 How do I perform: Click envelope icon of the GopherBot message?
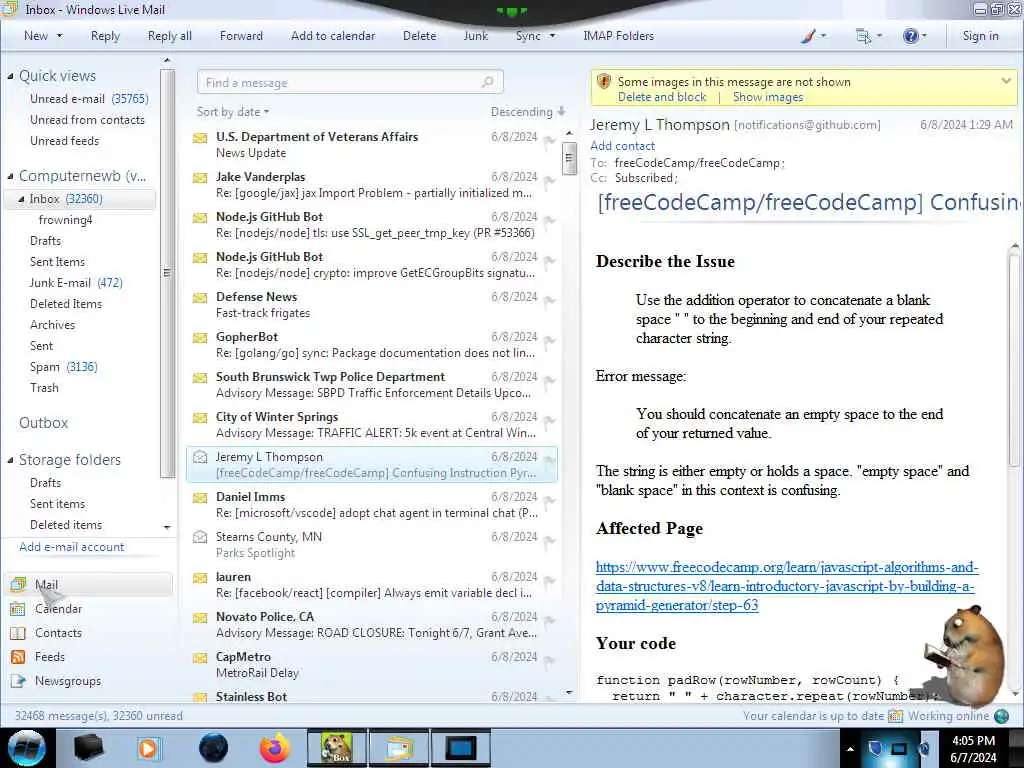click(200, 338)
